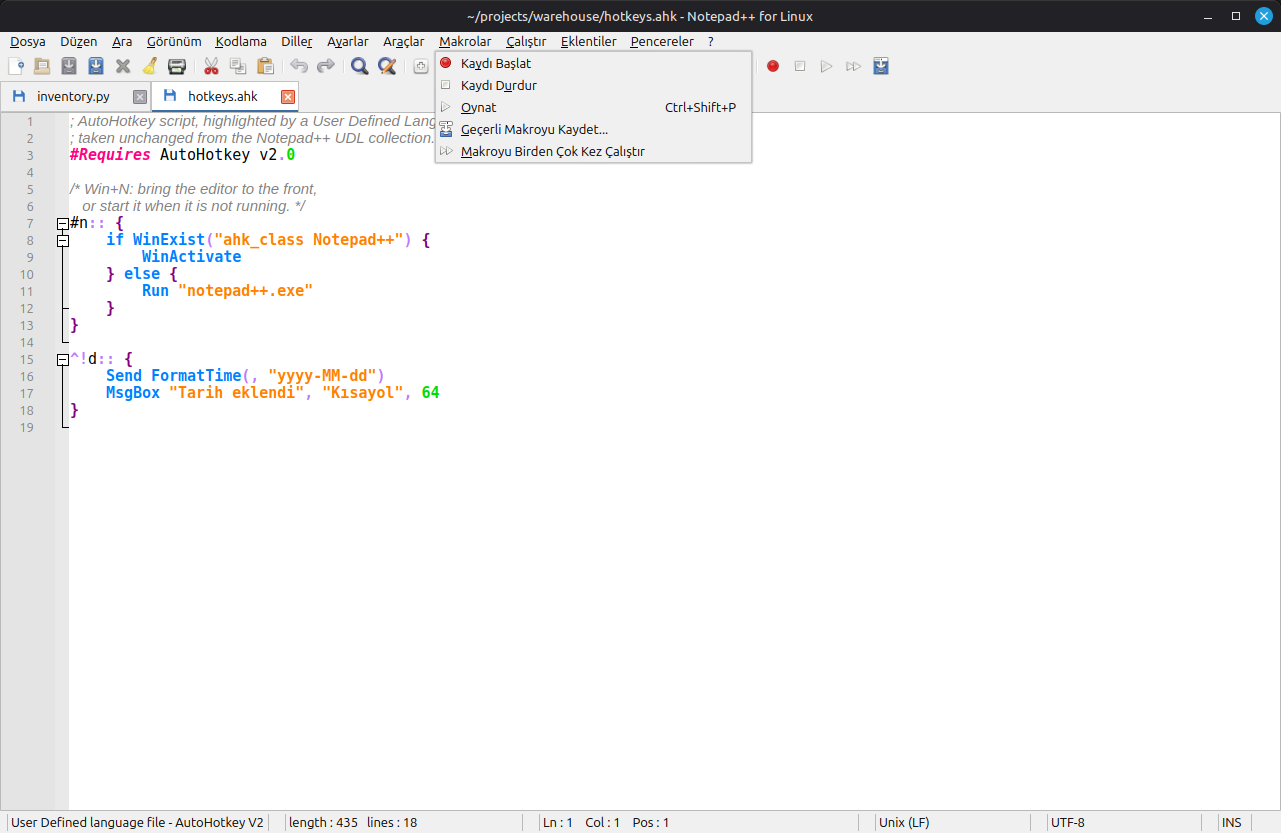
Task: Click line number 10 in the margin
Action: tap(26, 274)
